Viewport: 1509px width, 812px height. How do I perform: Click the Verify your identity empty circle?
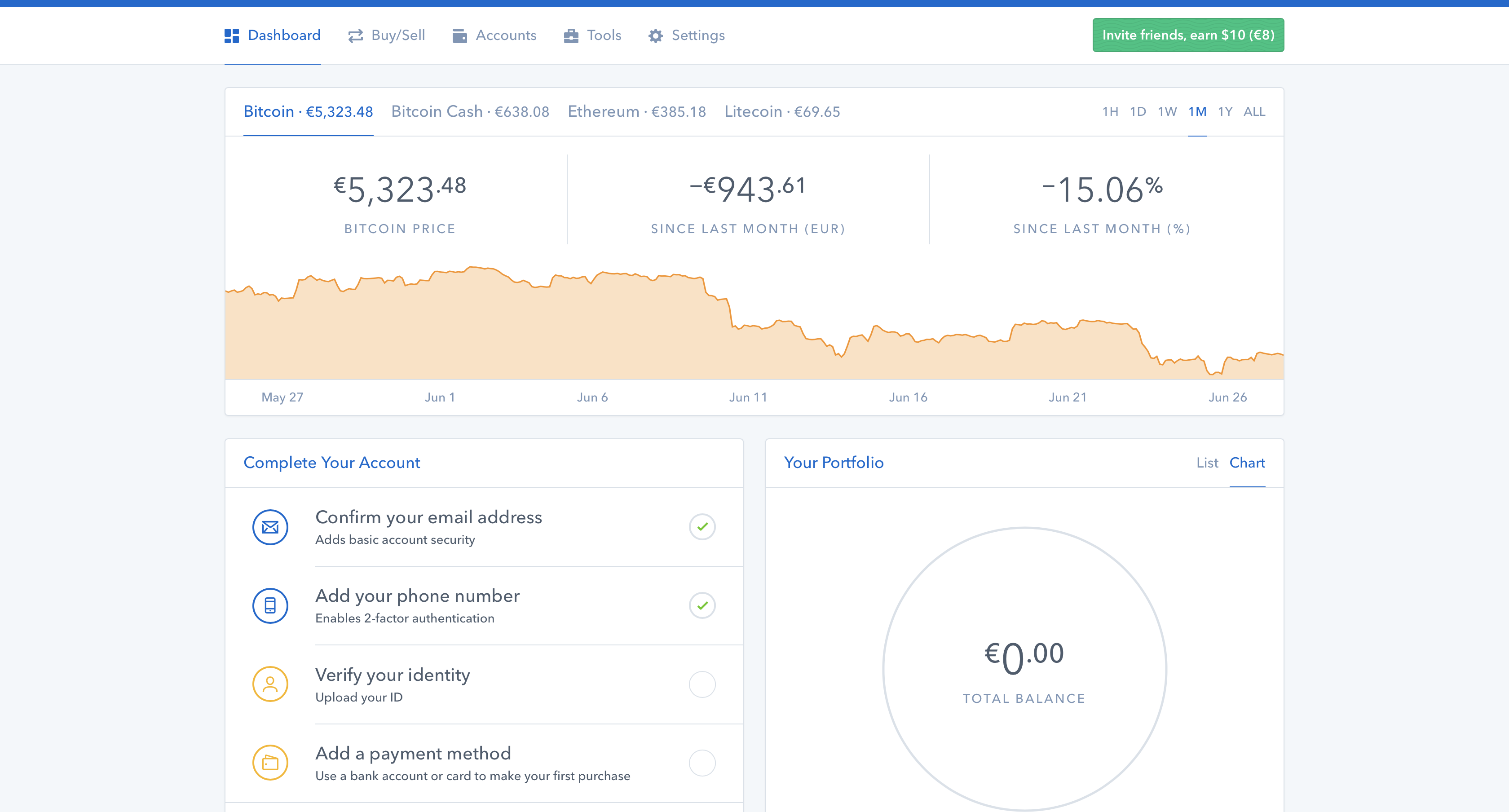pyautogui.click(x=702, y=684)
